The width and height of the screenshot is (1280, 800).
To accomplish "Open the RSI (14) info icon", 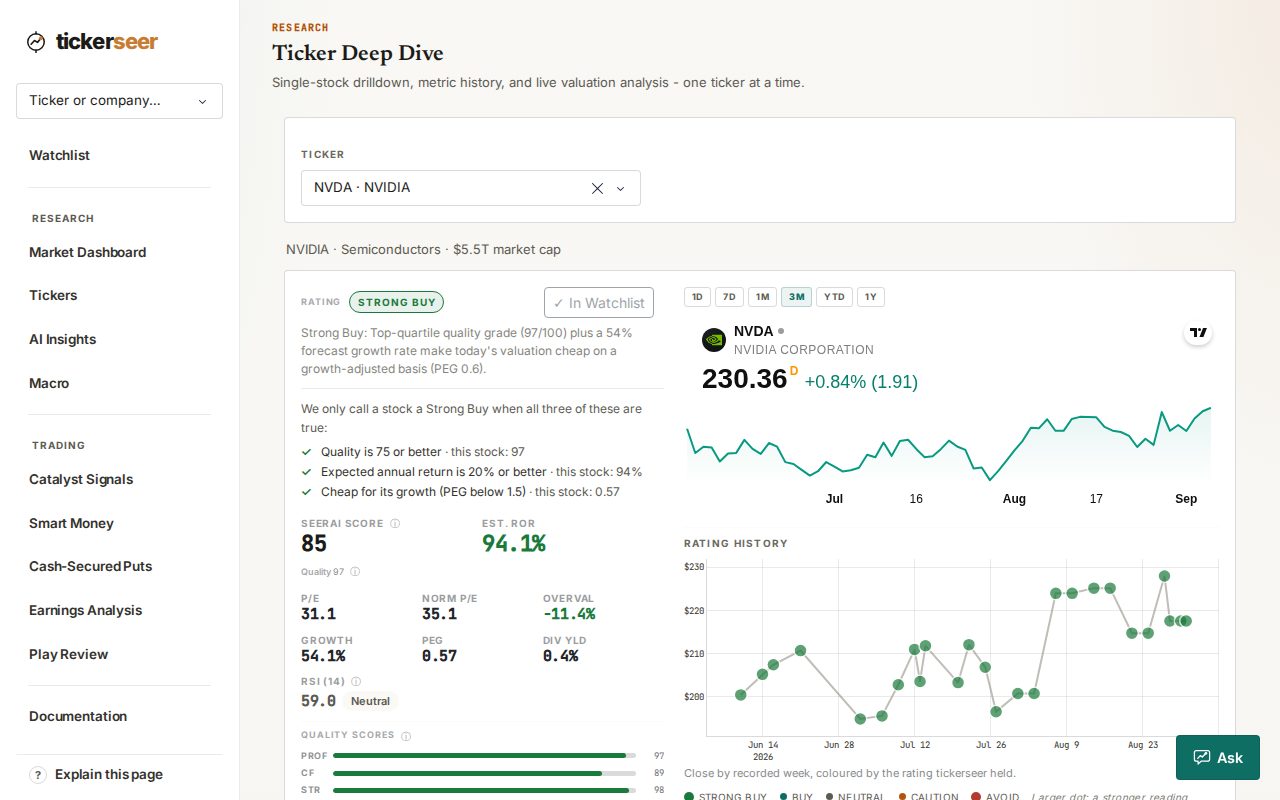I will pos(356,681).
